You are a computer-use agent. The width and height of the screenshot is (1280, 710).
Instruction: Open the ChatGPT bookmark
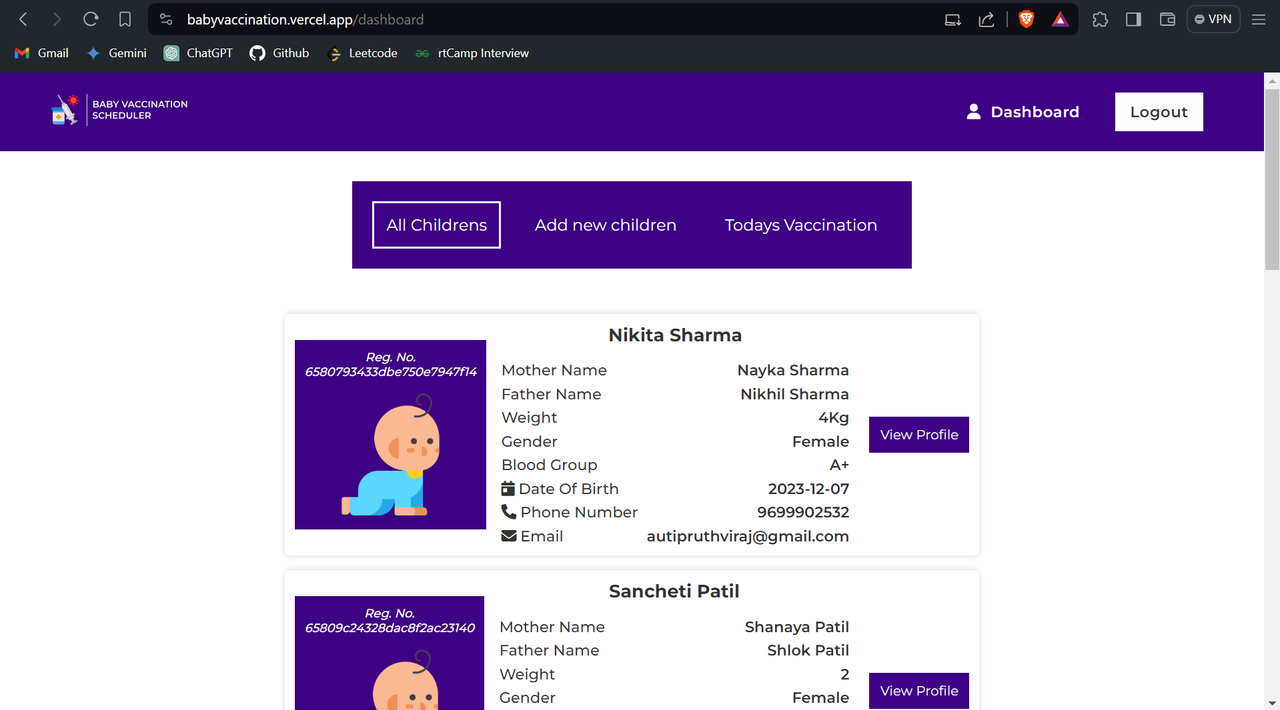click(198, 53)
